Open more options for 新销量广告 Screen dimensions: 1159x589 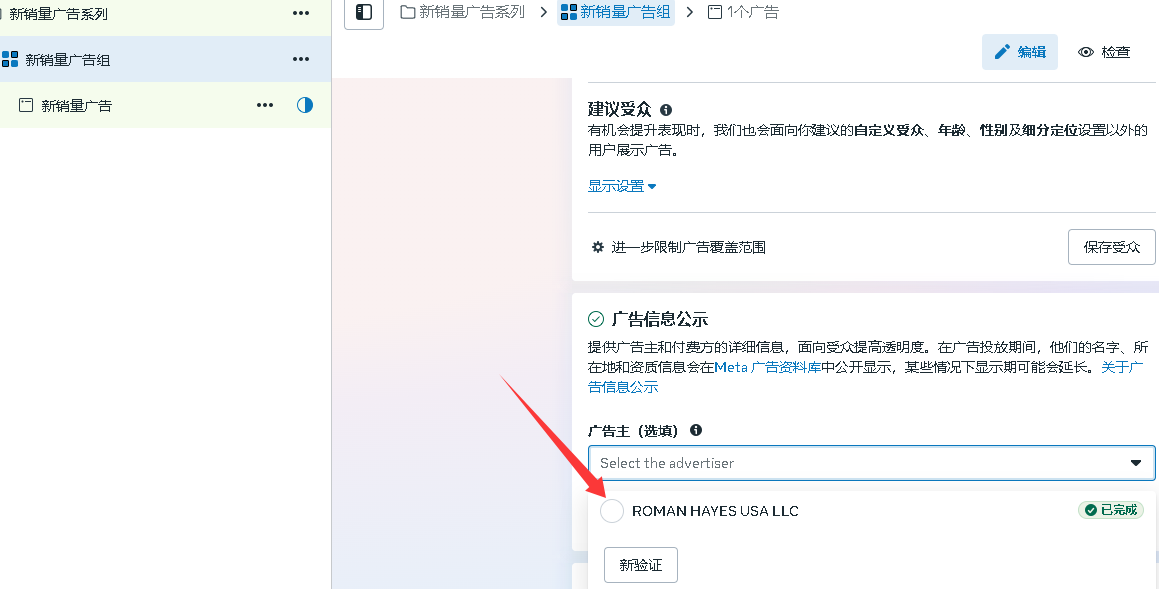[x=265, y=105]
